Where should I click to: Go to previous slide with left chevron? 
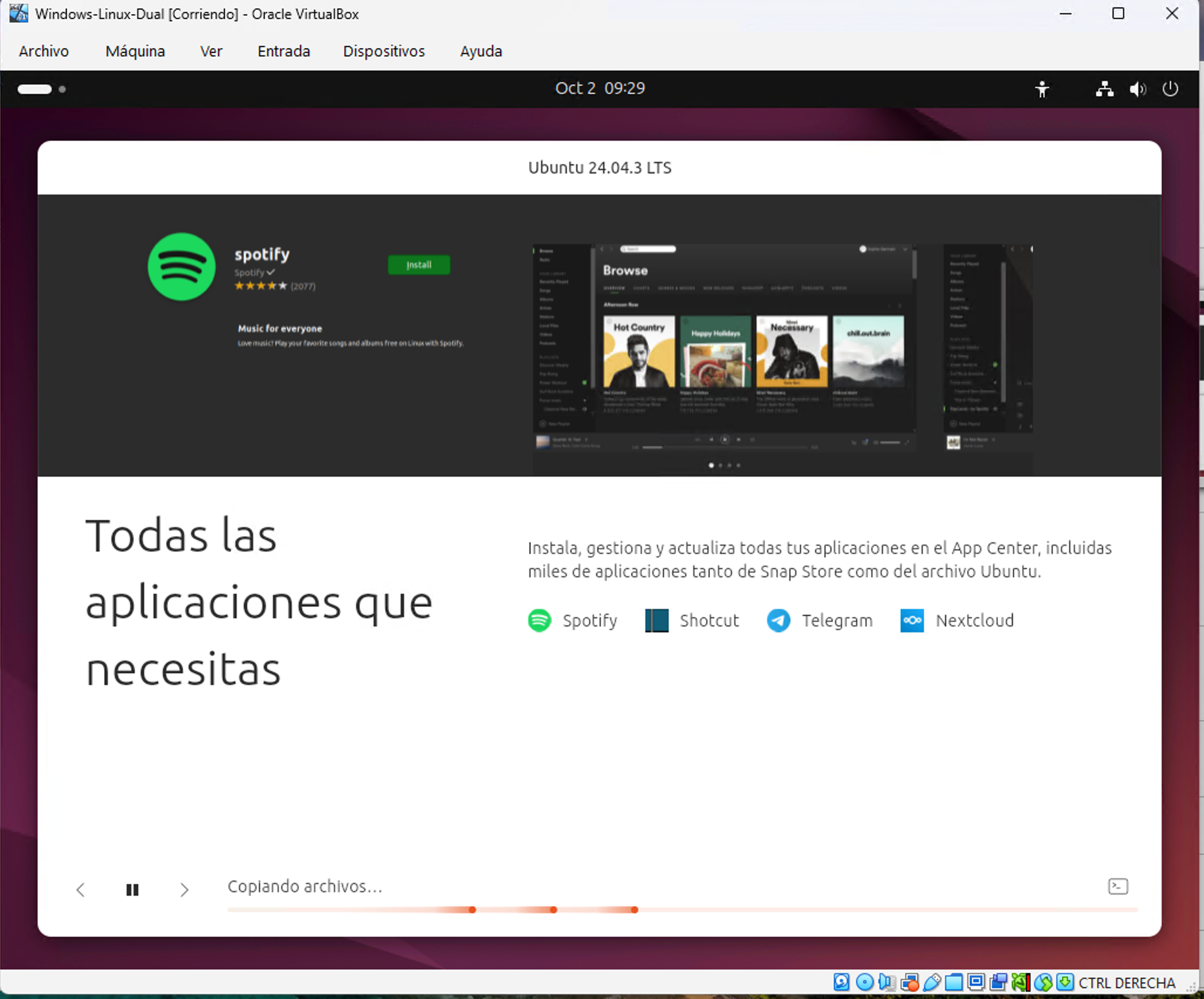[x=81, y=890]
